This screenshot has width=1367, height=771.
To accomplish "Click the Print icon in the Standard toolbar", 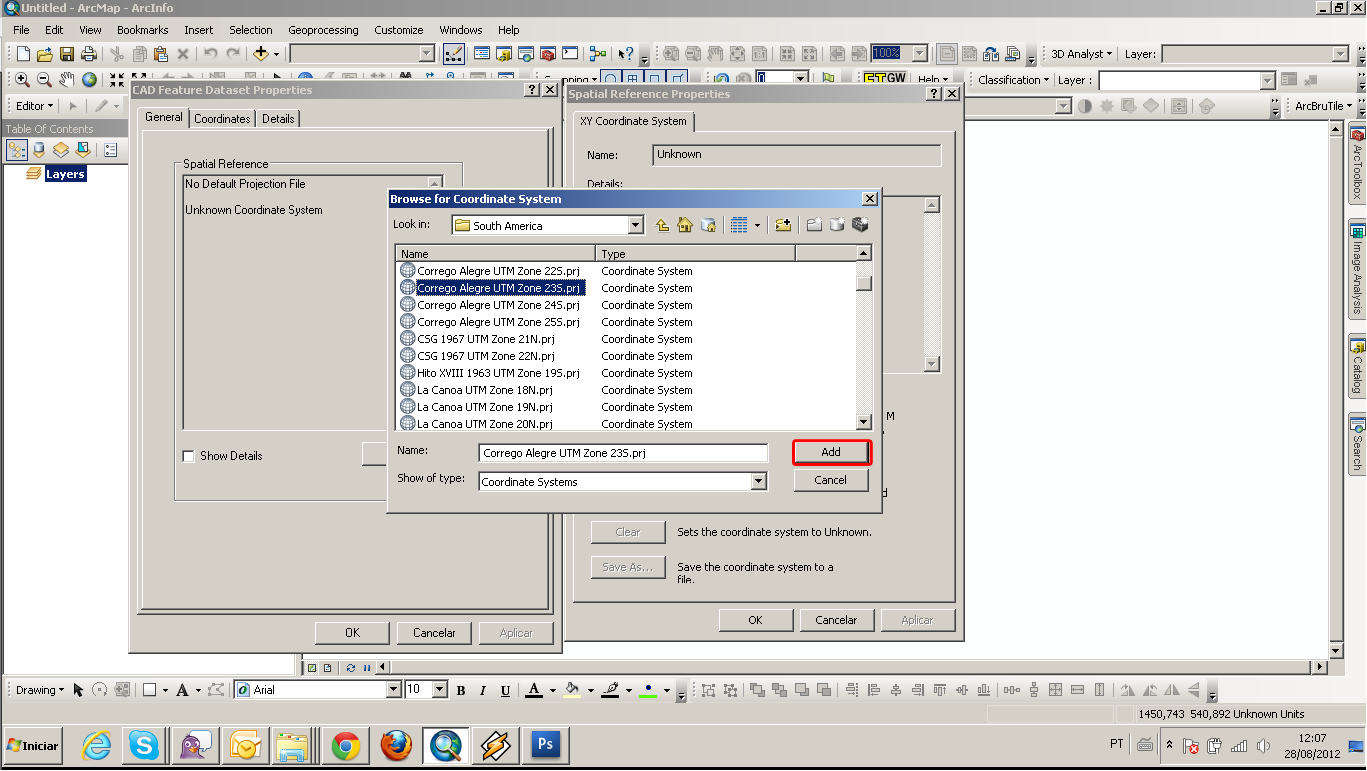I will point(89,54).
